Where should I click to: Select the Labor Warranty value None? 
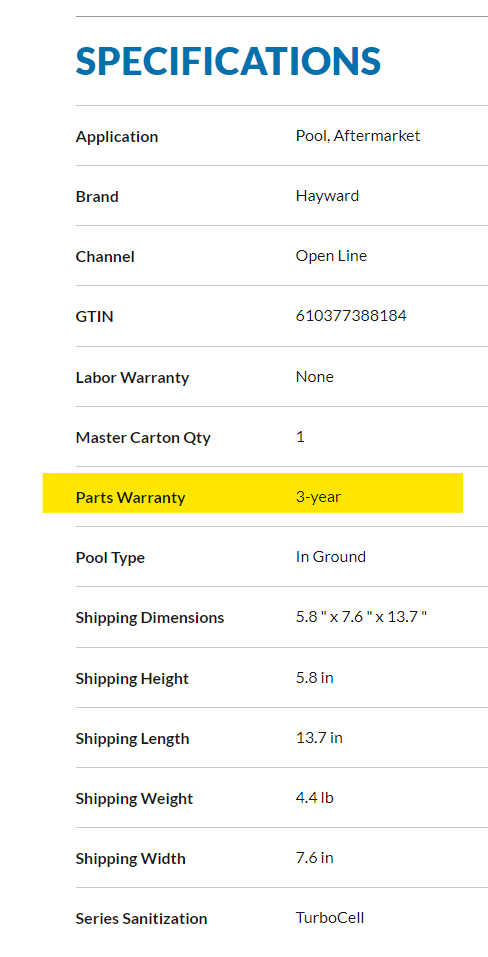[x=315, y=377]
